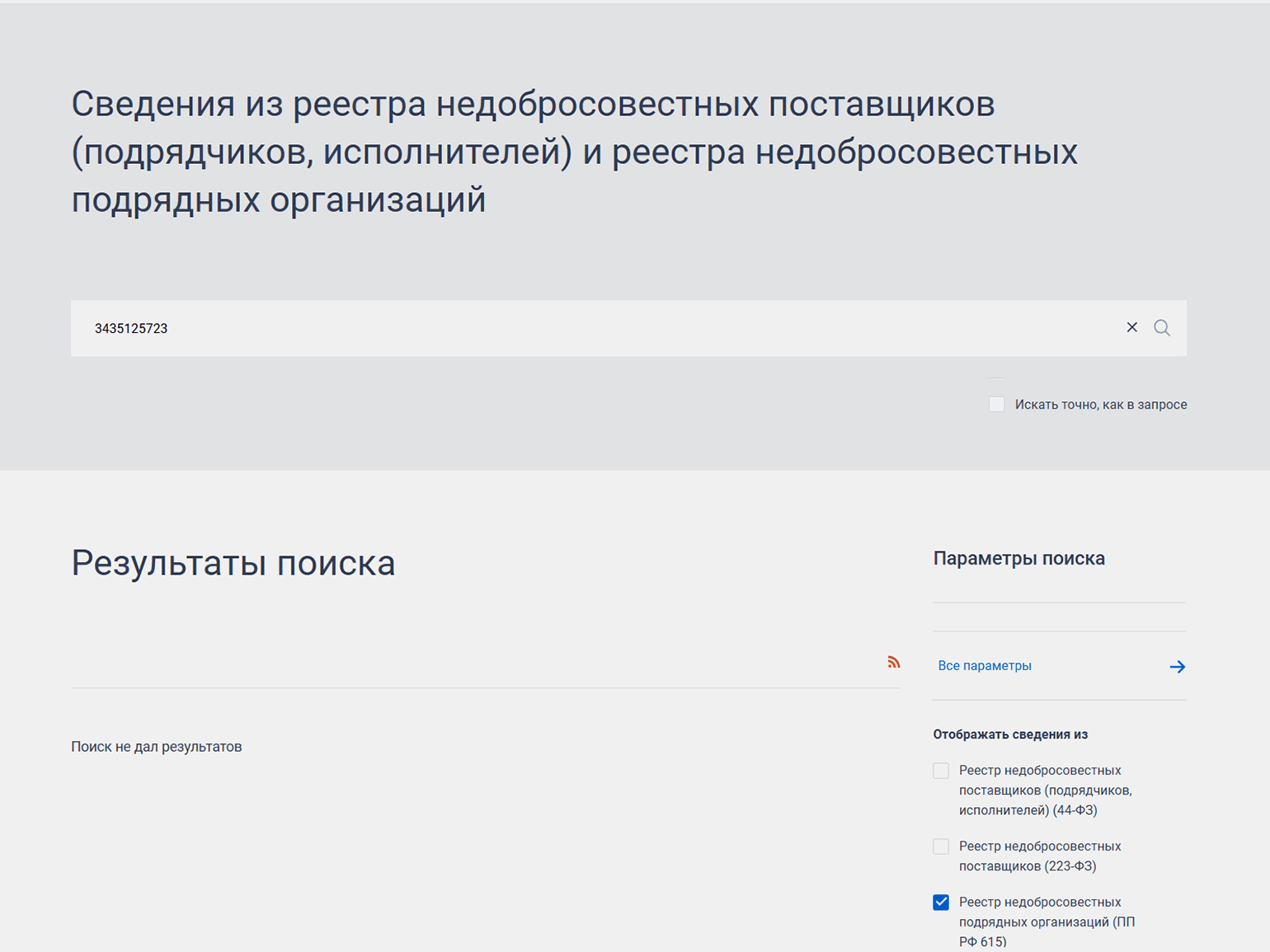Click the Искать точно, как в запросе label
Screen dimensions: 1270x952
coord(1100,405)
